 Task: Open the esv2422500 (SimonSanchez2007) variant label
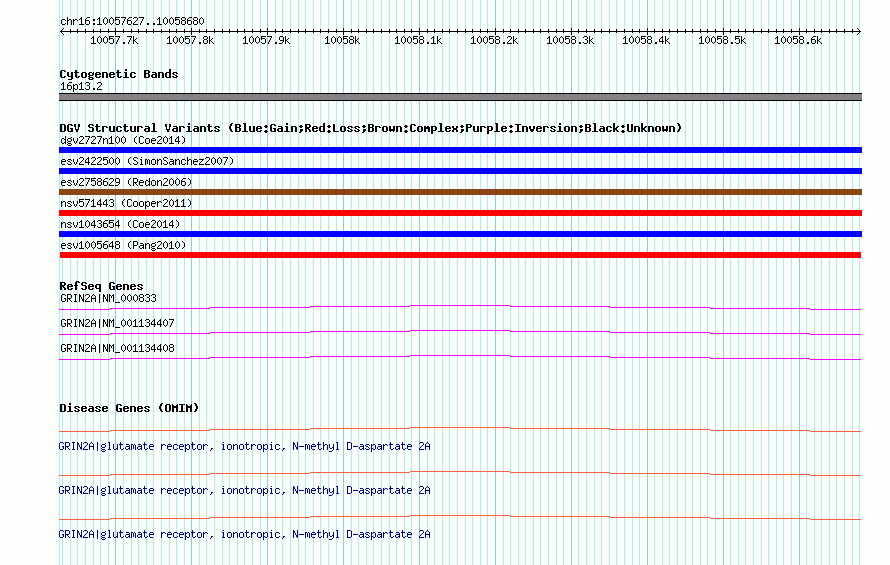click(x=147, y=161)
